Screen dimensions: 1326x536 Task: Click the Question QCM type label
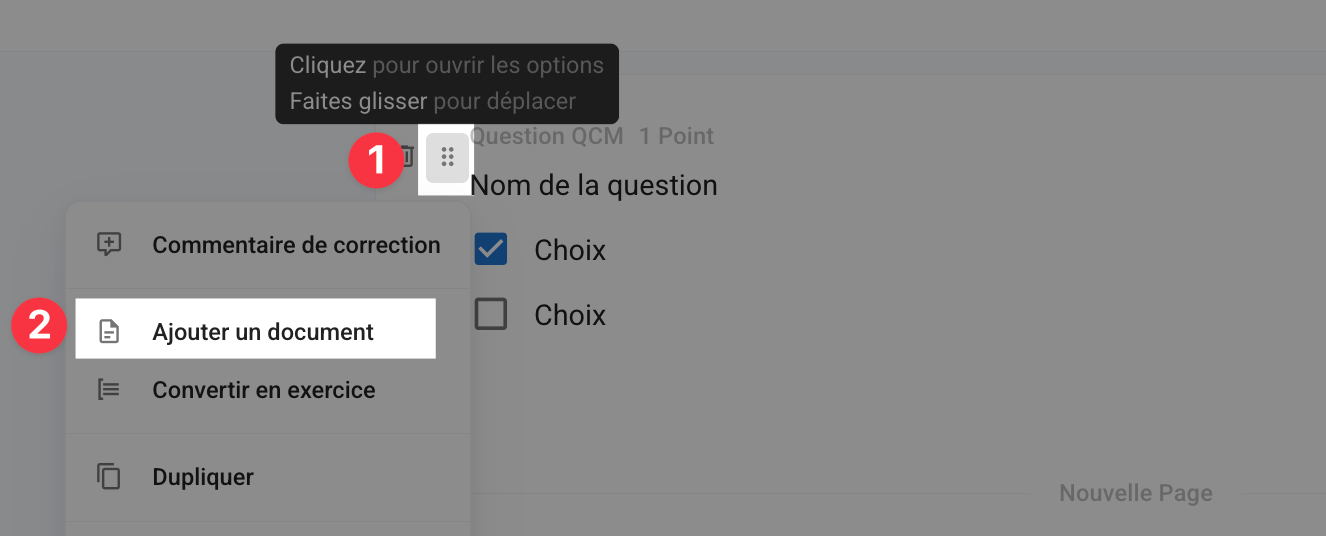pos(547,136)
